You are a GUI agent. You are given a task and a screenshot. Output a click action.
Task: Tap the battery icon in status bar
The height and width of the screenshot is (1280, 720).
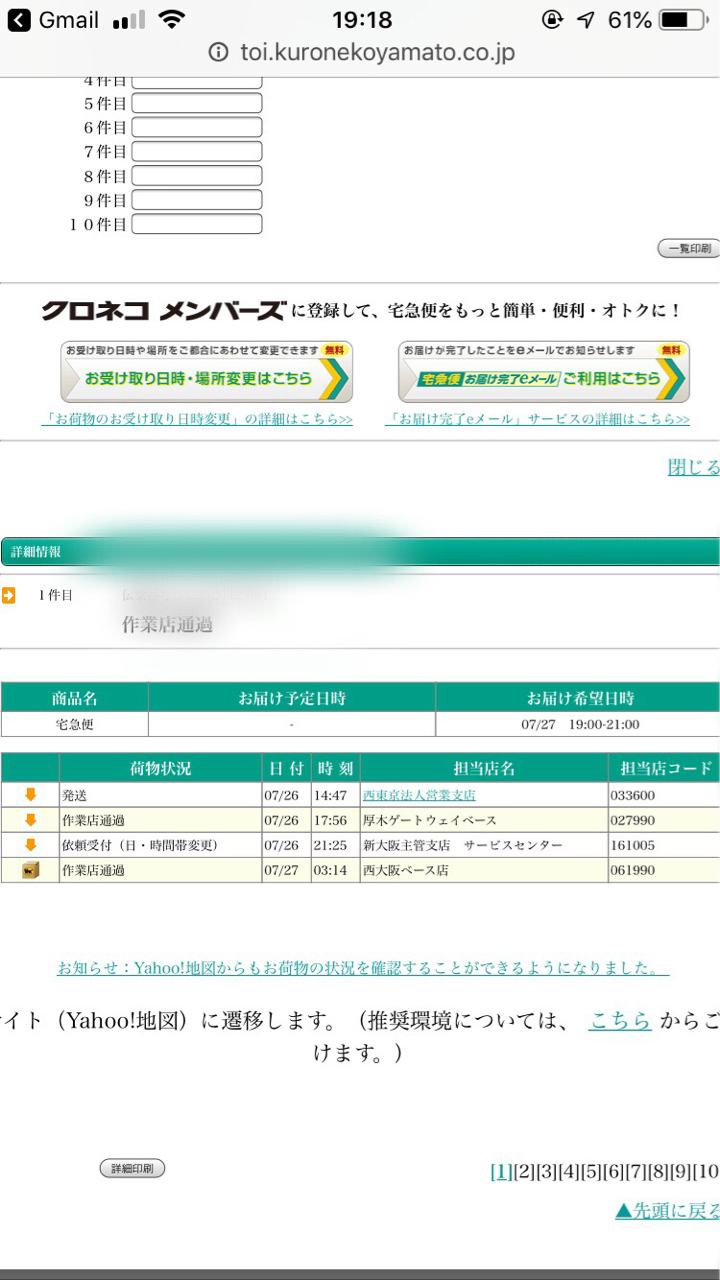click(682, 20)
